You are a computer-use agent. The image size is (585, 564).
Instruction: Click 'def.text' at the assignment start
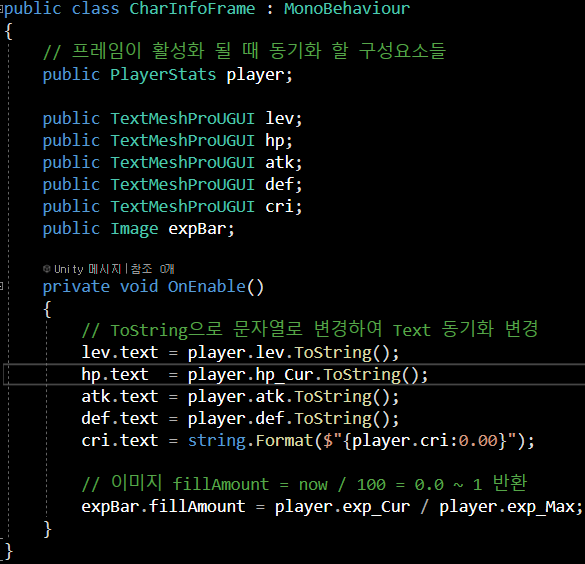(x=120, y=418)
